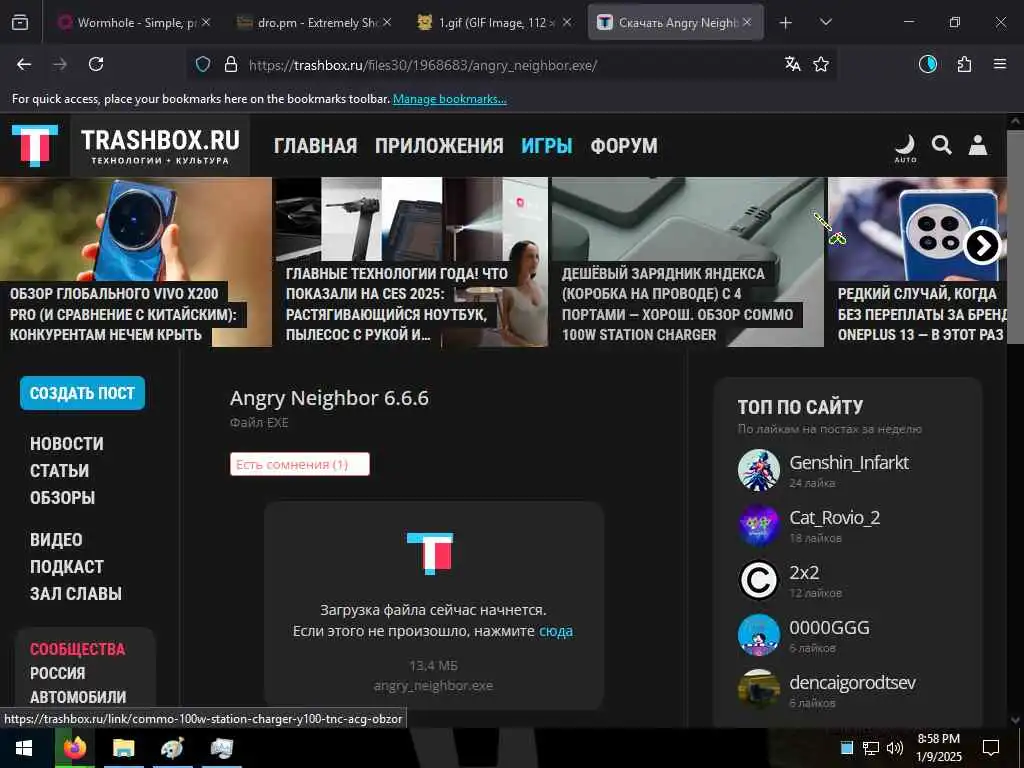Open File Explorer from the taskbar
Image resolution: width=1024 pixels, height=768 pixels.
tap(123, 748)
